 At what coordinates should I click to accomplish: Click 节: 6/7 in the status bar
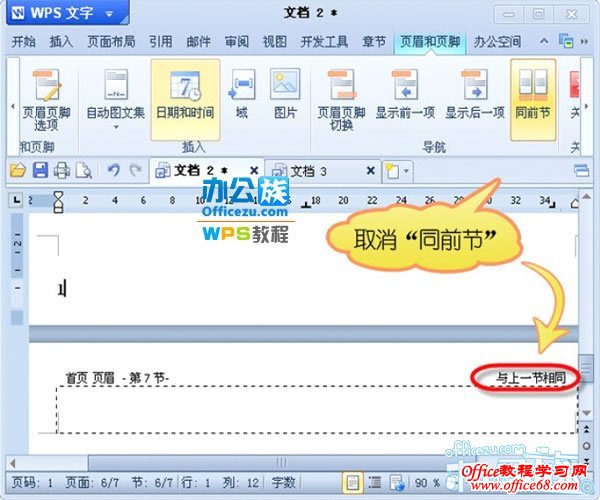point(152,483)
